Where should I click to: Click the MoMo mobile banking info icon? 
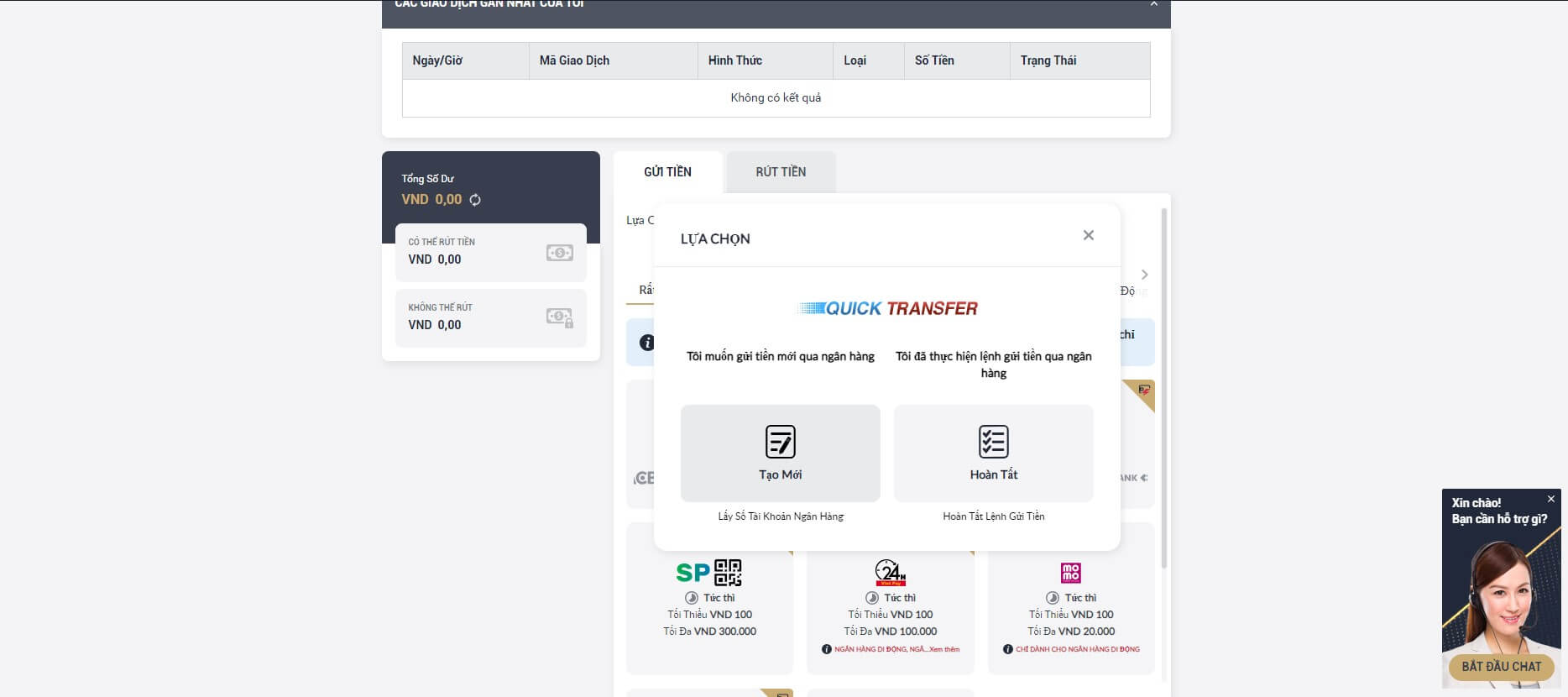pyautogui.click(x=1008, y=649)
